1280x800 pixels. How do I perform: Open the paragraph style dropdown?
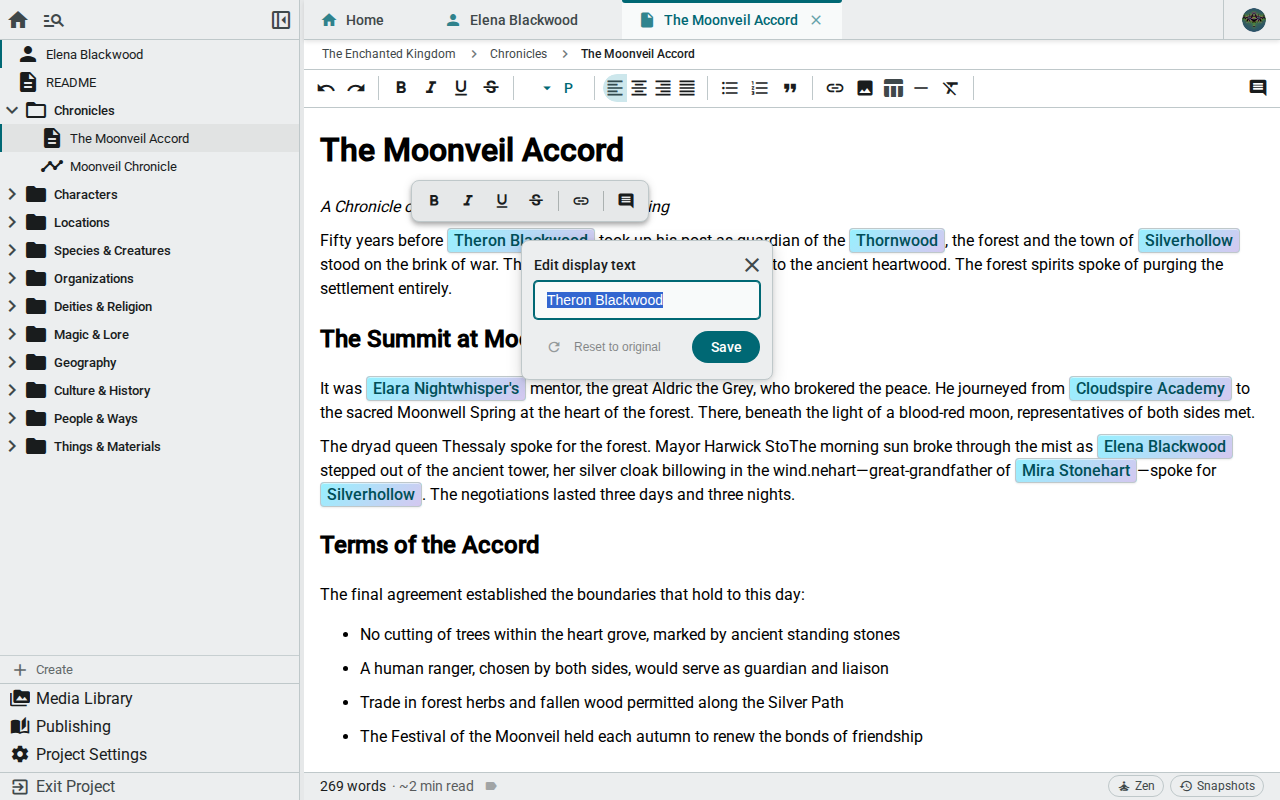coord(557,88)
